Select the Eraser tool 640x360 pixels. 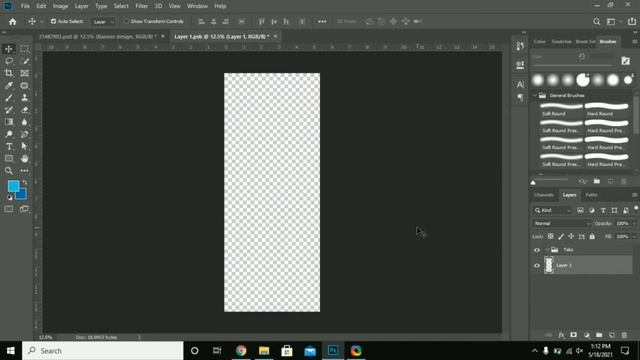click(x=24, y=110)
